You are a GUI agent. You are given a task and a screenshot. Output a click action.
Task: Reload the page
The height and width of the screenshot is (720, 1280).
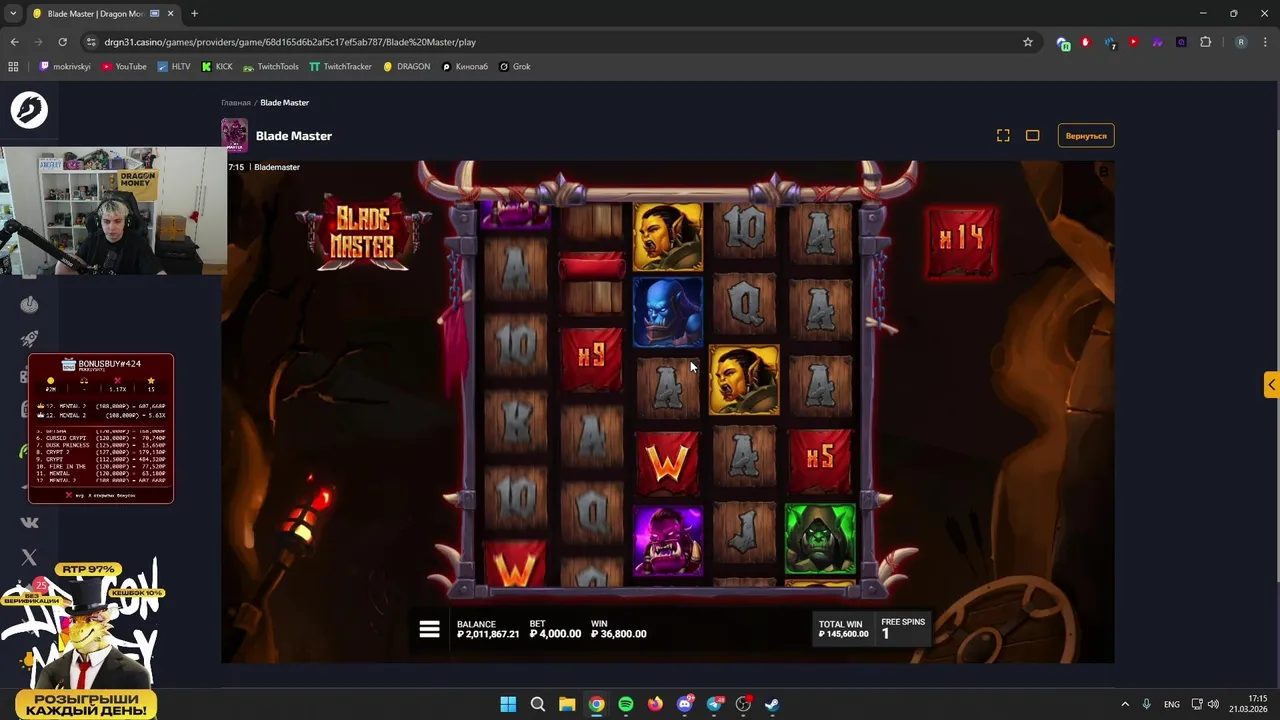pos(62,42)
